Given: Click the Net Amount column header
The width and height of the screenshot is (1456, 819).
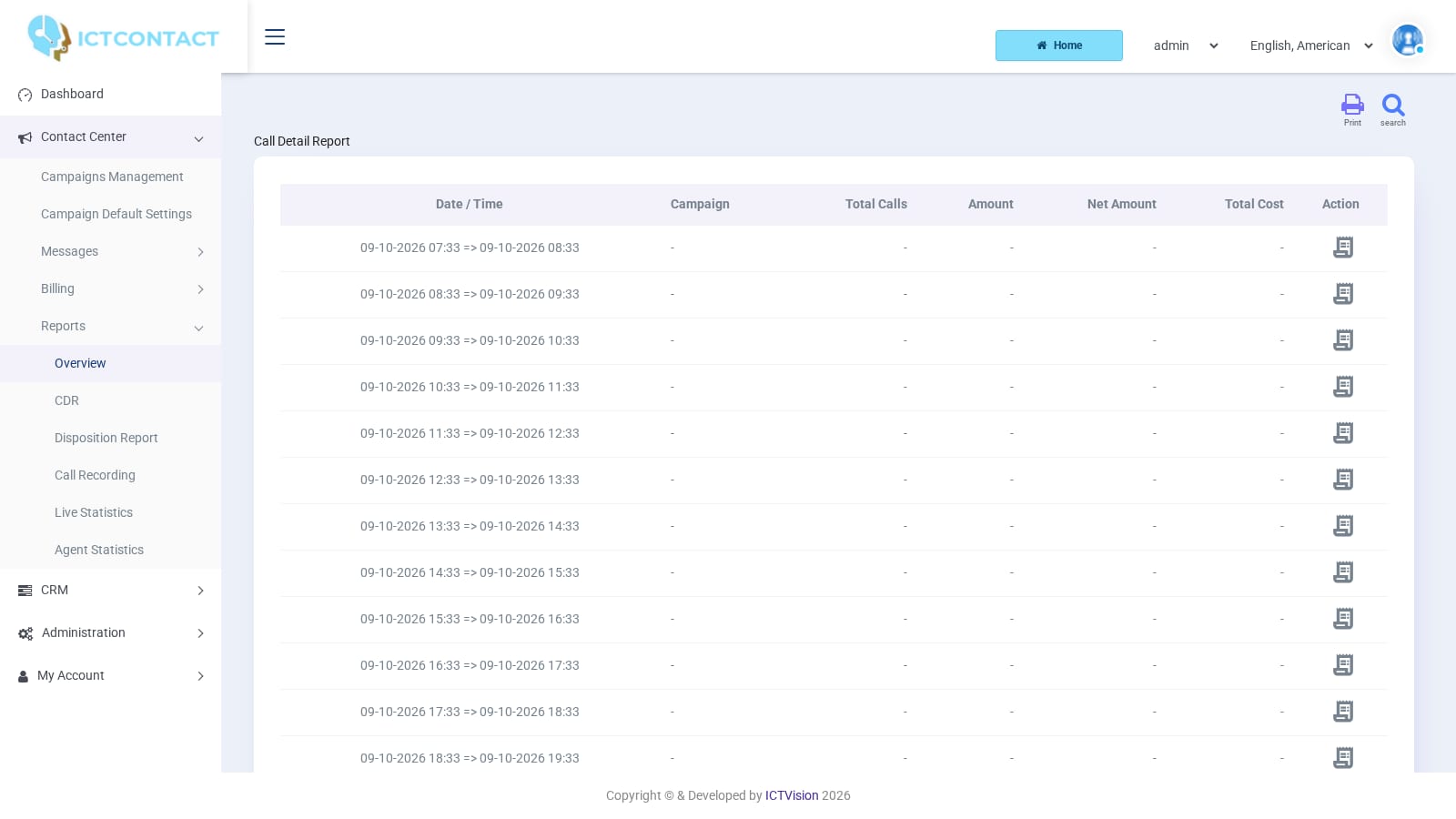Looking at the screenshot, I should (x=1122, y=204).
